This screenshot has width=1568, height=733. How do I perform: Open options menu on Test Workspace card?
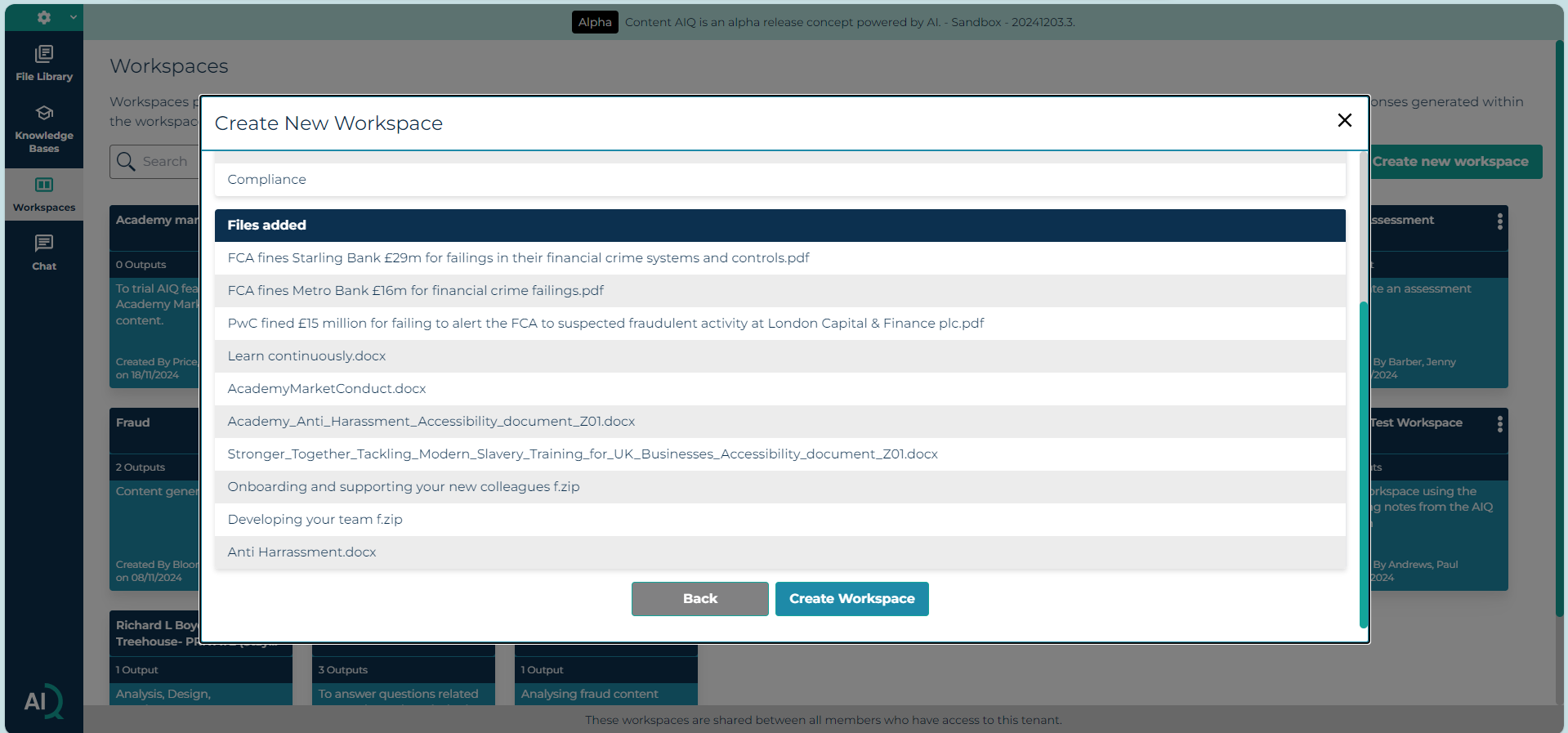pos(1499,424)
